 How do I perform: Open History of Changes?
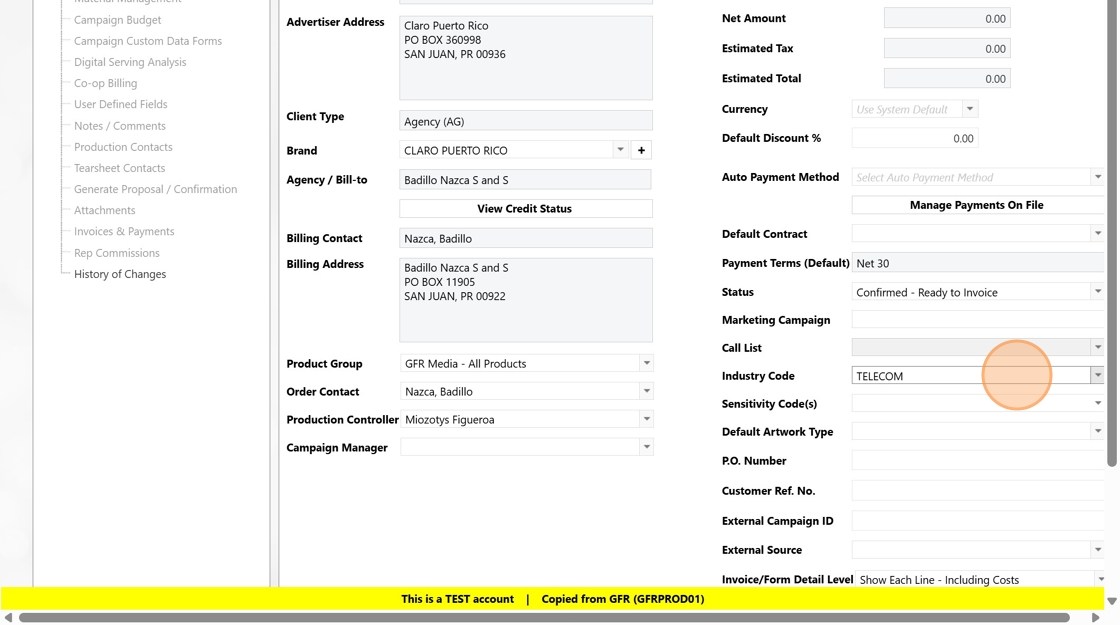[120, 274]
